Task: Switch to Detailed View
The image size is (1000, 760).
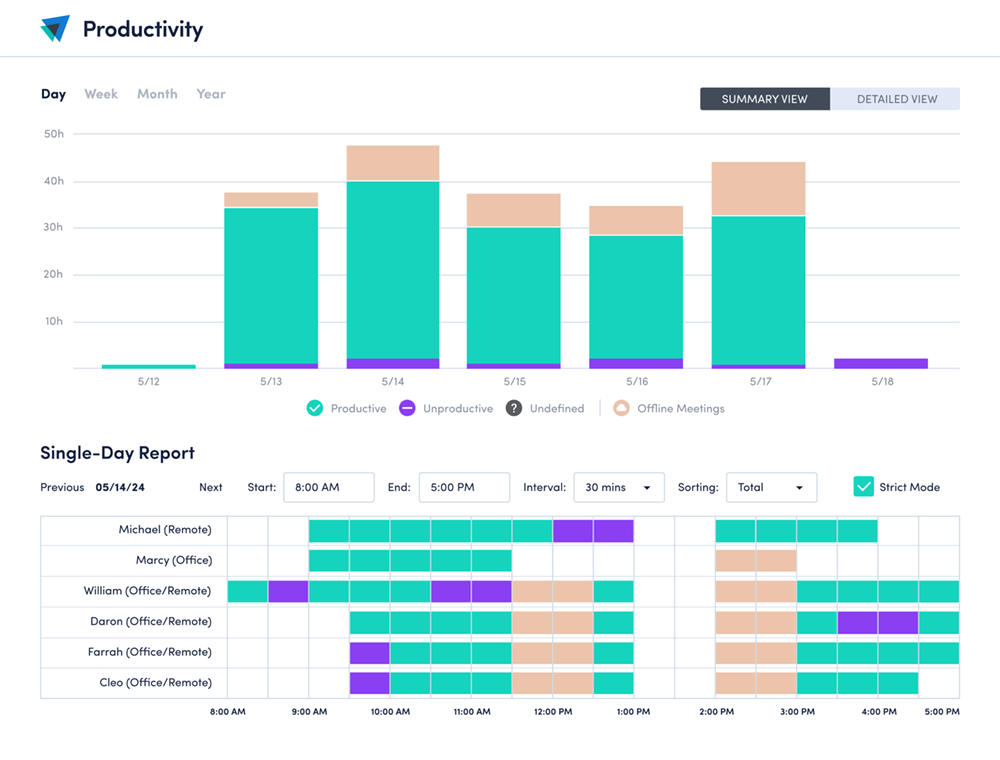Action: pos(896,99)
